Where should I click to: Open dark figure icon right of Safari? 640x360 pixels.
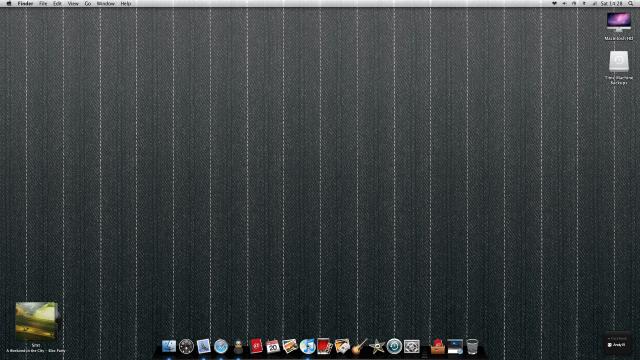tap(238, 346)
